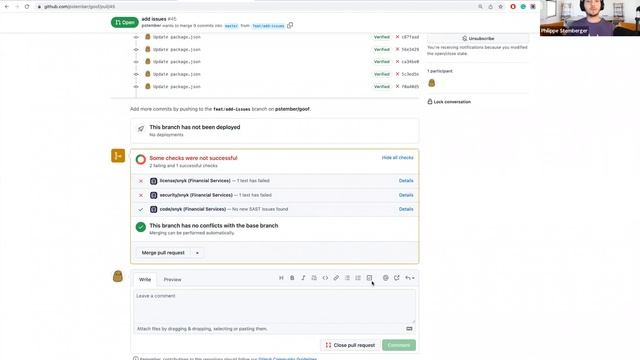Open Details for code/snyk check
Image resolution: width=640 pixels, height=360 pixels.
point(406,209)
